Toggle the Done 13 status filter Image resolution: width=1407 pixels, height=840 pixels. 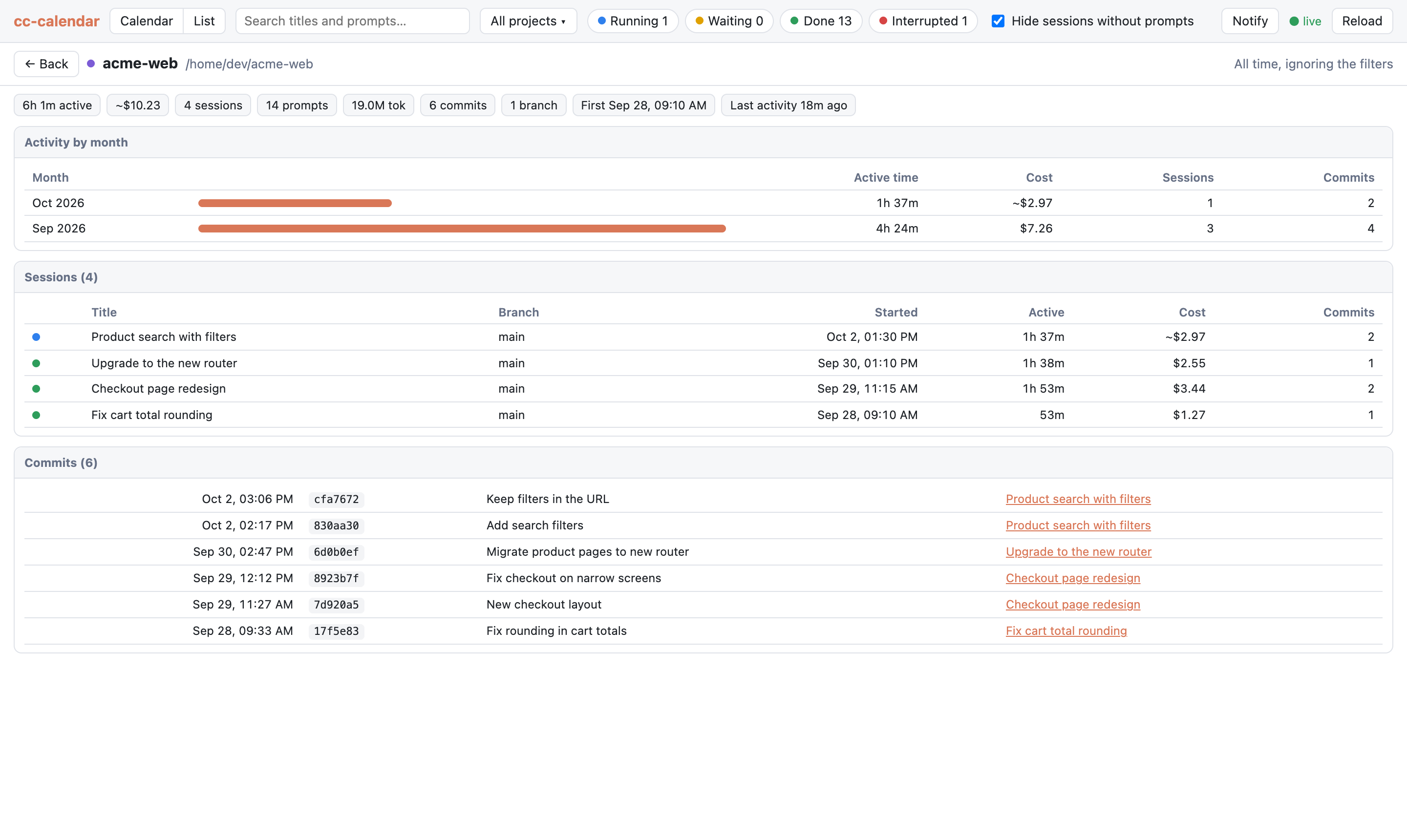tap(821, 21)
